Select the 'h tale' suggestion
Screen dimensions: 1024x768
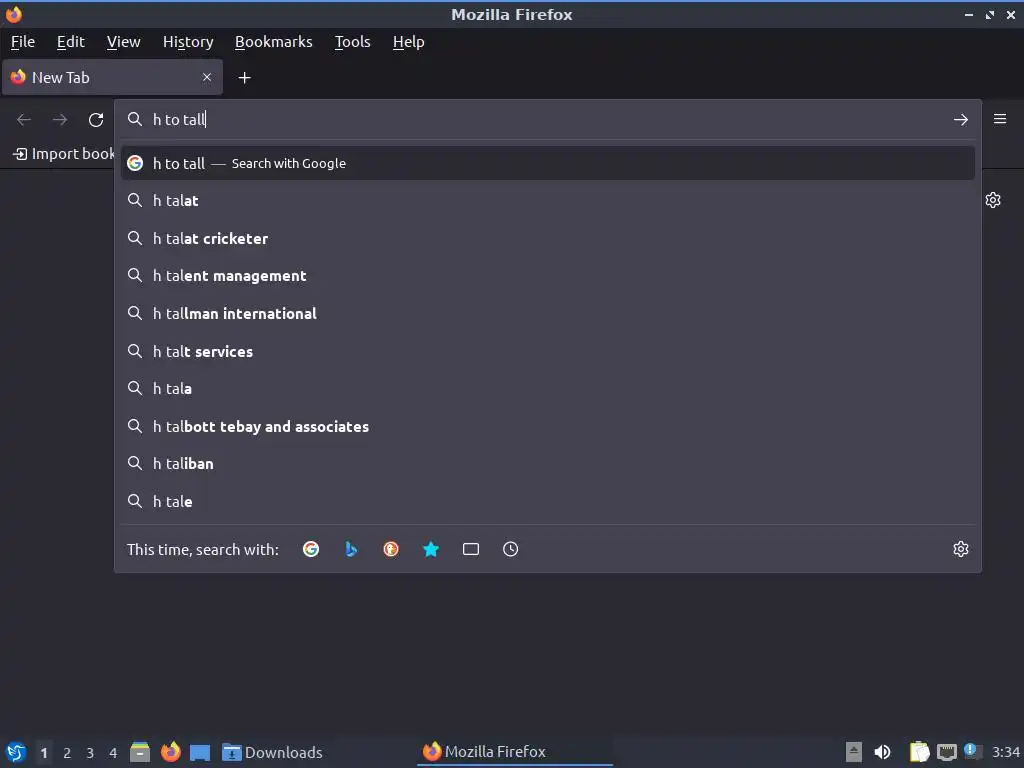coord(548,502)
